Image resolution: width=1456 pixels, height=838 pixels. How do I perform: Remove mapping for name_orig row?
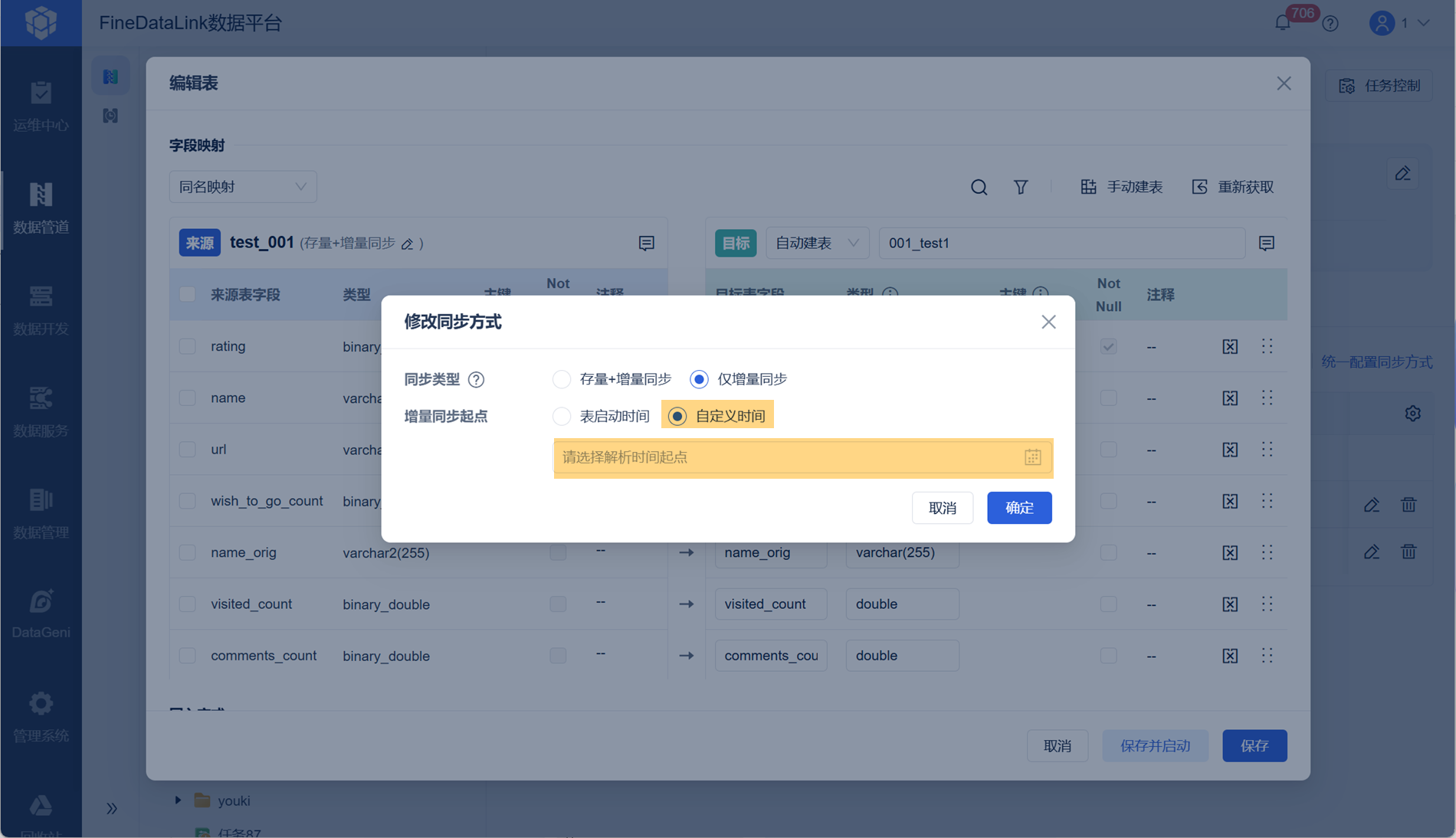(1230, 552)
